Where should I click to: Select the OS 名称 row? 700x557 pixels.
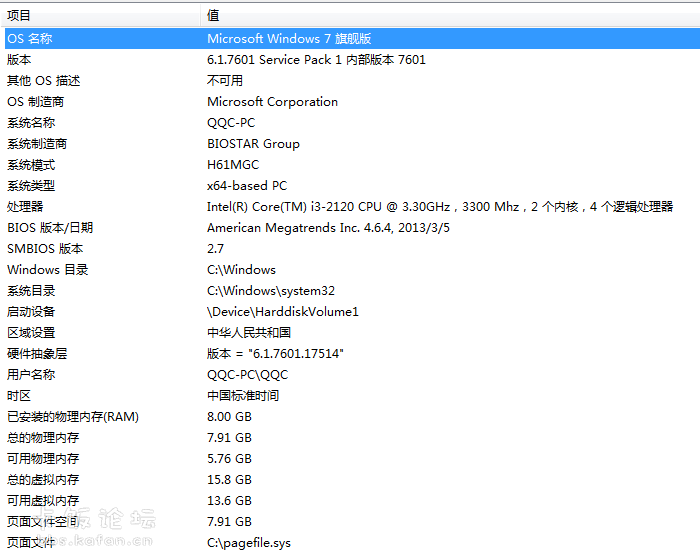point(352,38)
